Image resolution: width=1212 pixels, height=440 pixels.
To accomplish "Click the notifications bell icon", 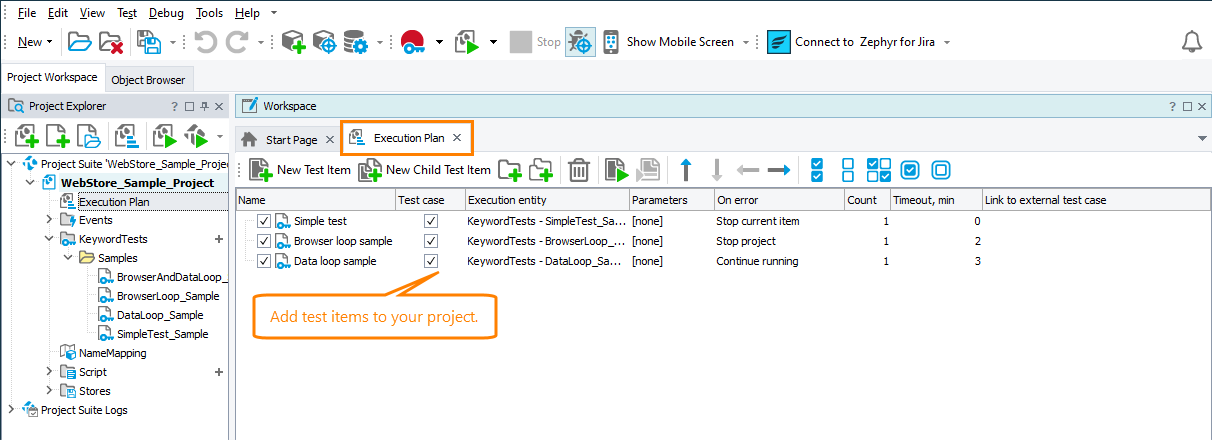I will [x=1191, y=42].
